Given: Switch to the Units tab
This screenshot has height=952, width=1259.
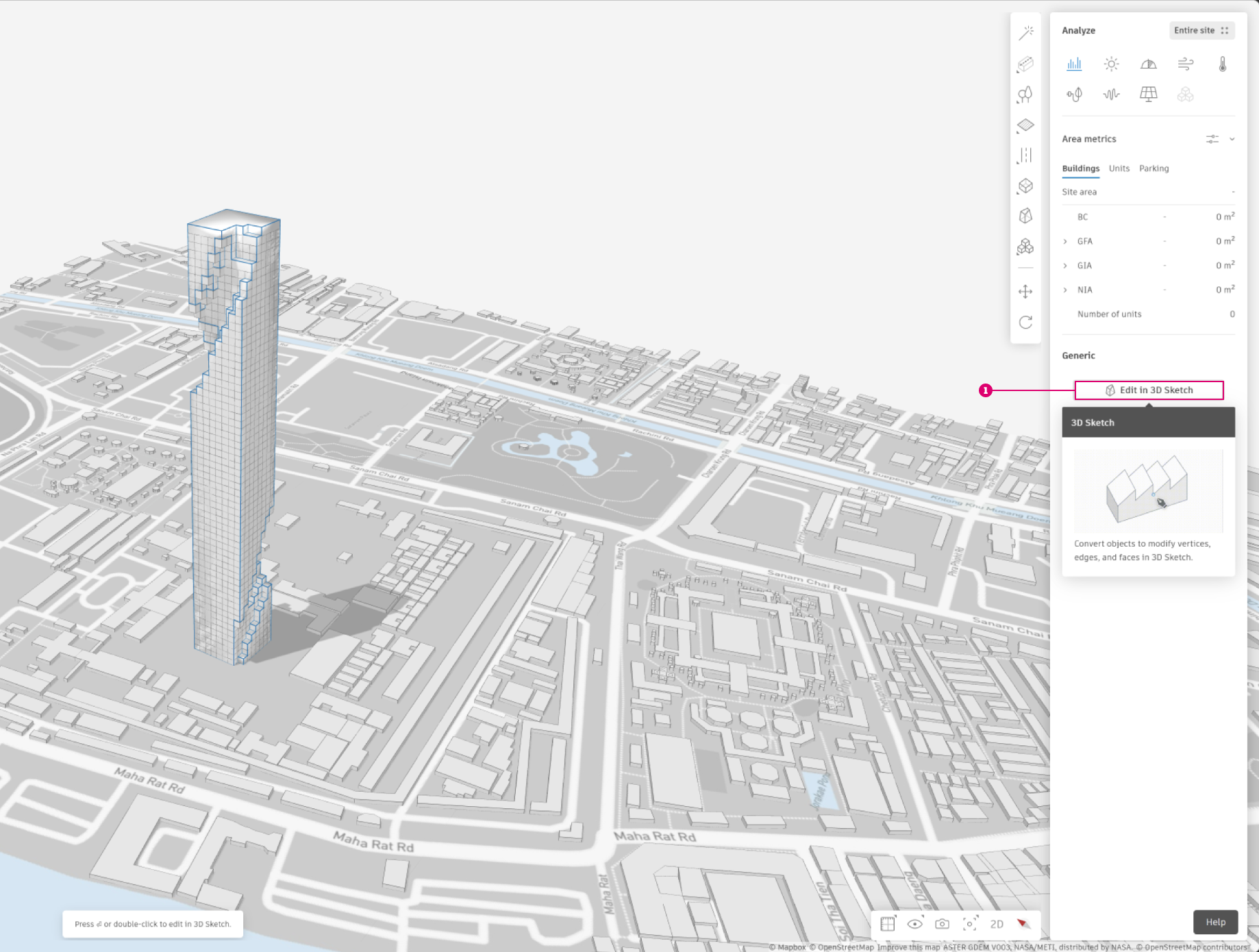Looking at the screenshot, I should coord(1119,168).
